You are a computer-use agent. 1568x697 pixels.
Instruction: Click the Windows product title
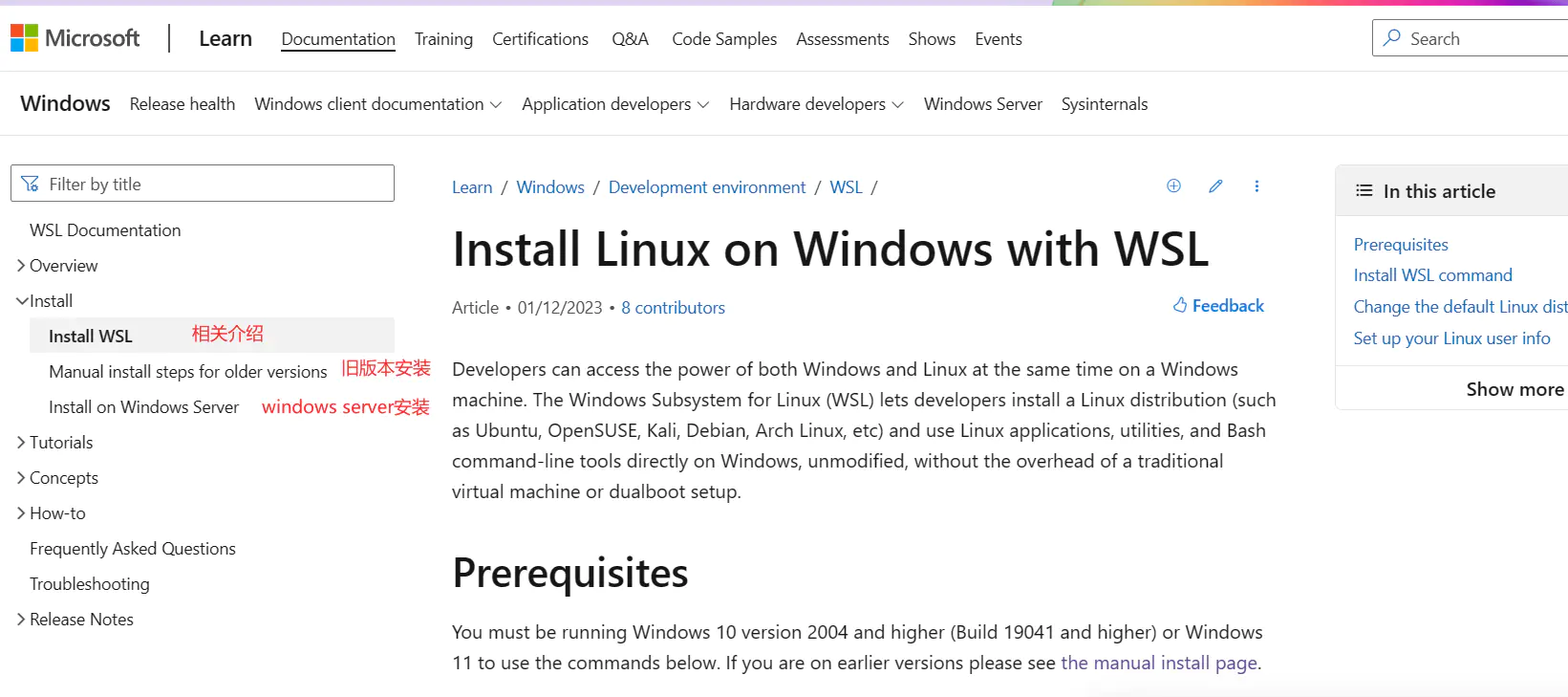65,103
